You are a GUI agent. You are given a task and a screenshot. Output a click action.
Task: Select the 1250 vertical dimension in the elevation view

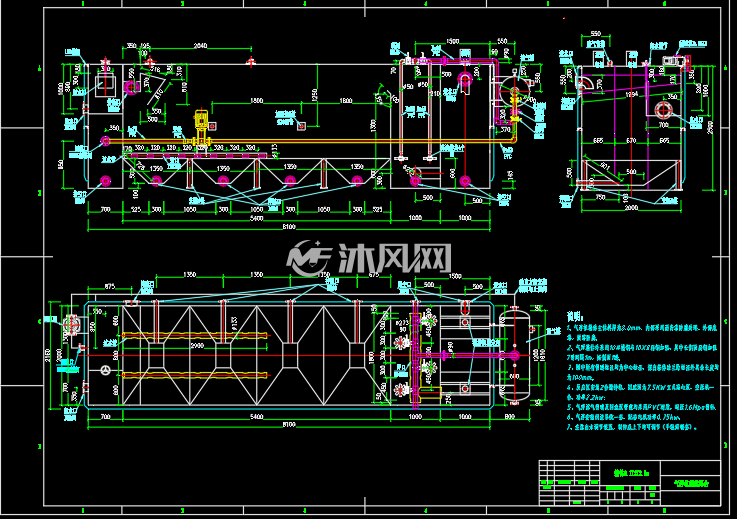[314, 95]
